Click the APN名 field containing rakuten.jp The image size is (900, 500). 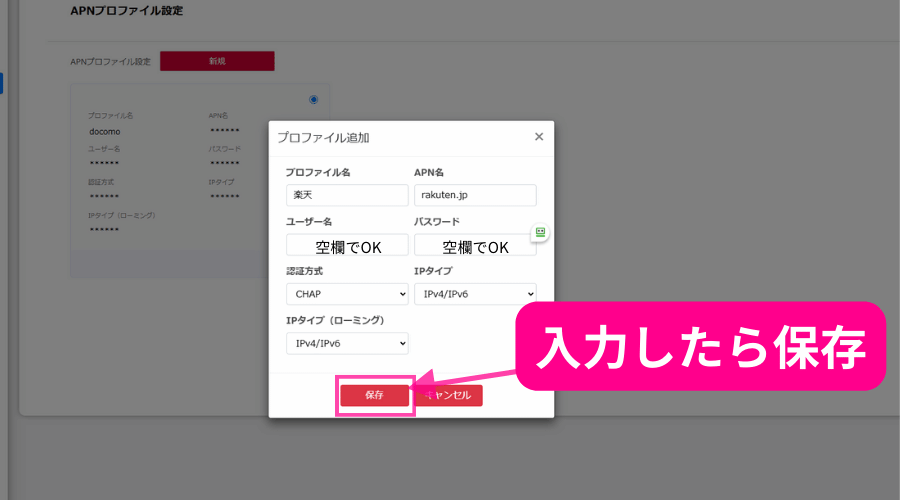point(475,195)
